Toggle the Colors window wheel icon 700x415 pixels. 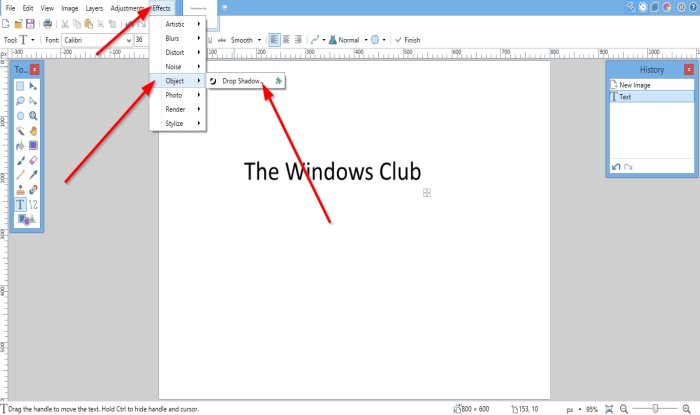tap(667, 7)
